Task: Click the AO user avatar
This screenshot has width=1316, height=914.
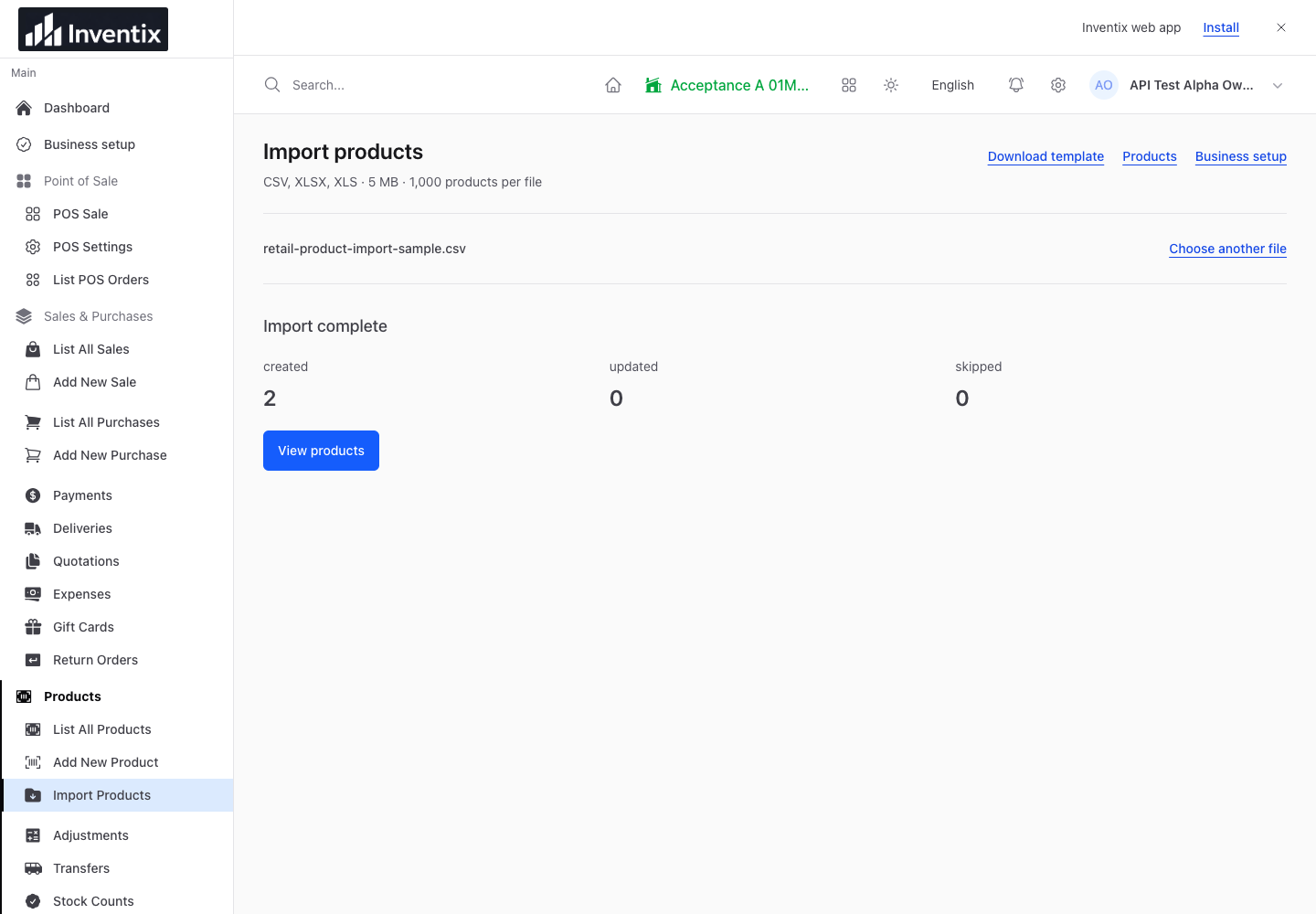Action: (1104, 85)
